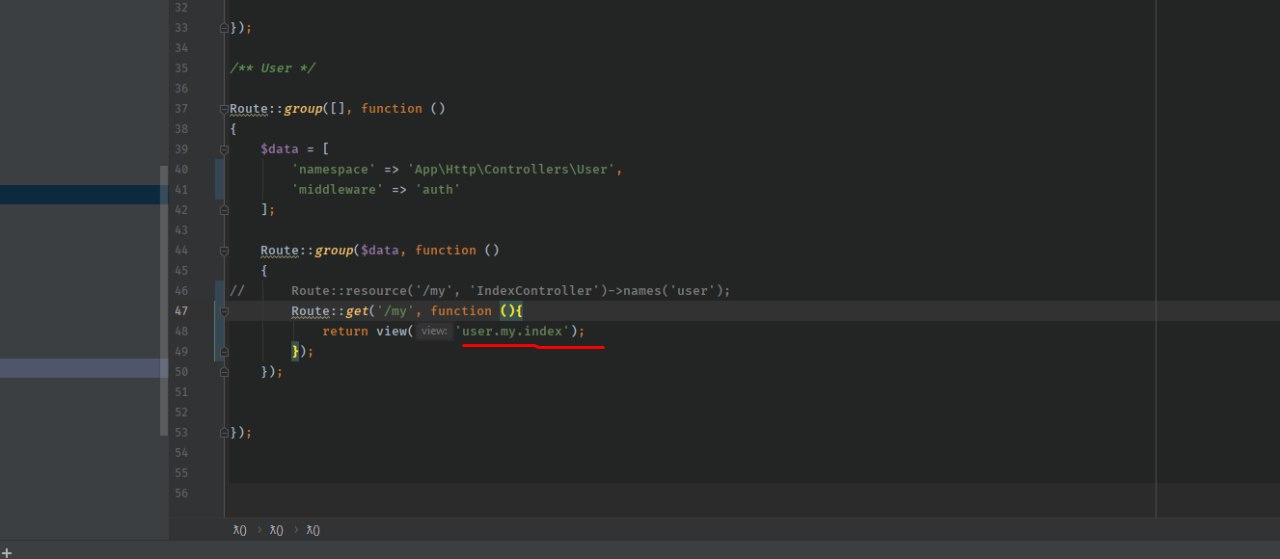Collapse the inner Route::group fold on line 44

224,250
